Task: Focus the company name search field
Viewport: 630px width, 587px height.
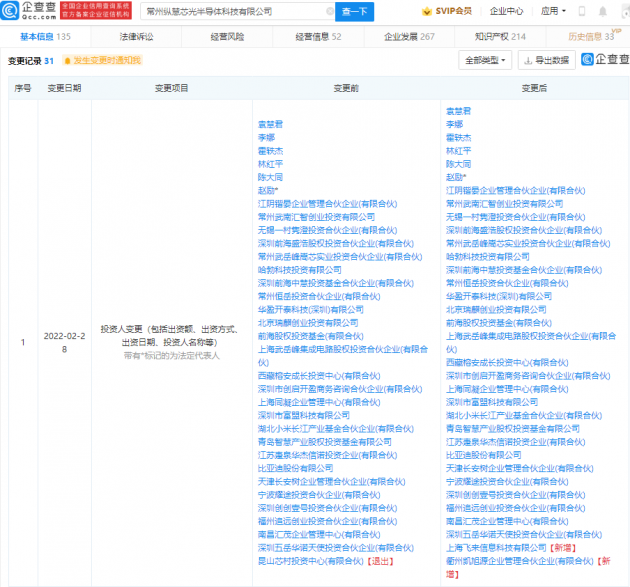Action: coord(235,12)
